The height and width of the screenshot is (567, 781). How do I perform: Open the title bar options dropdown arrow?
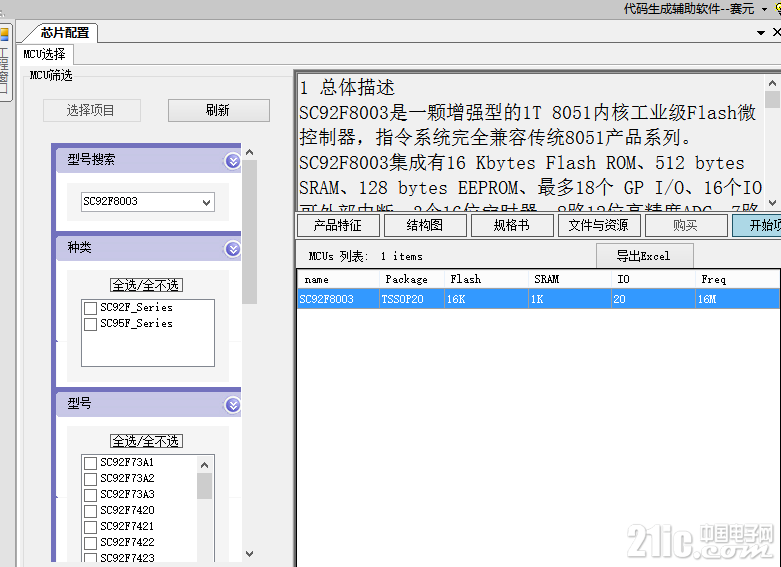tap(764, 9)
